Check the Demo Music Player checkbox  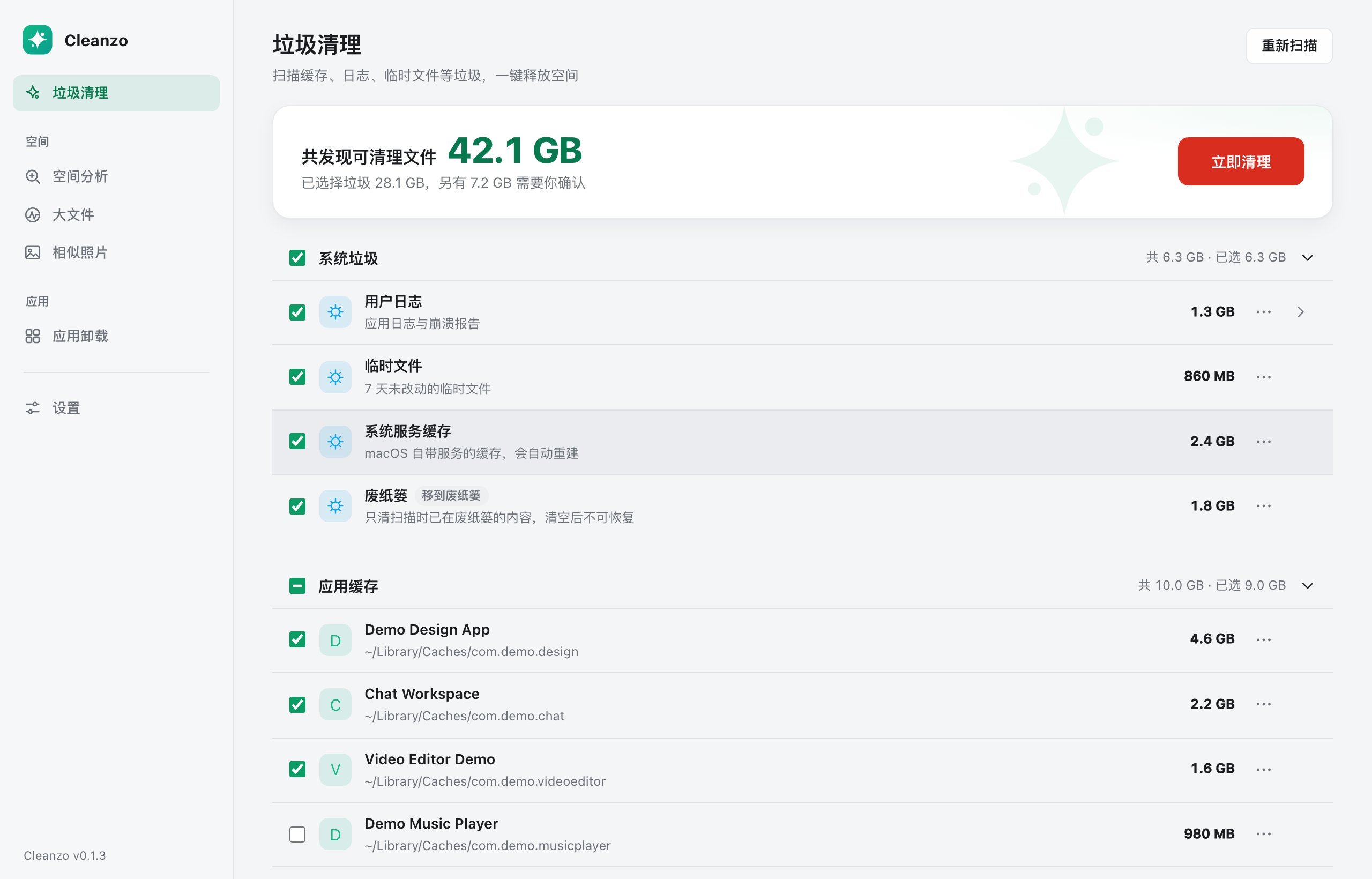coord(297,835)
